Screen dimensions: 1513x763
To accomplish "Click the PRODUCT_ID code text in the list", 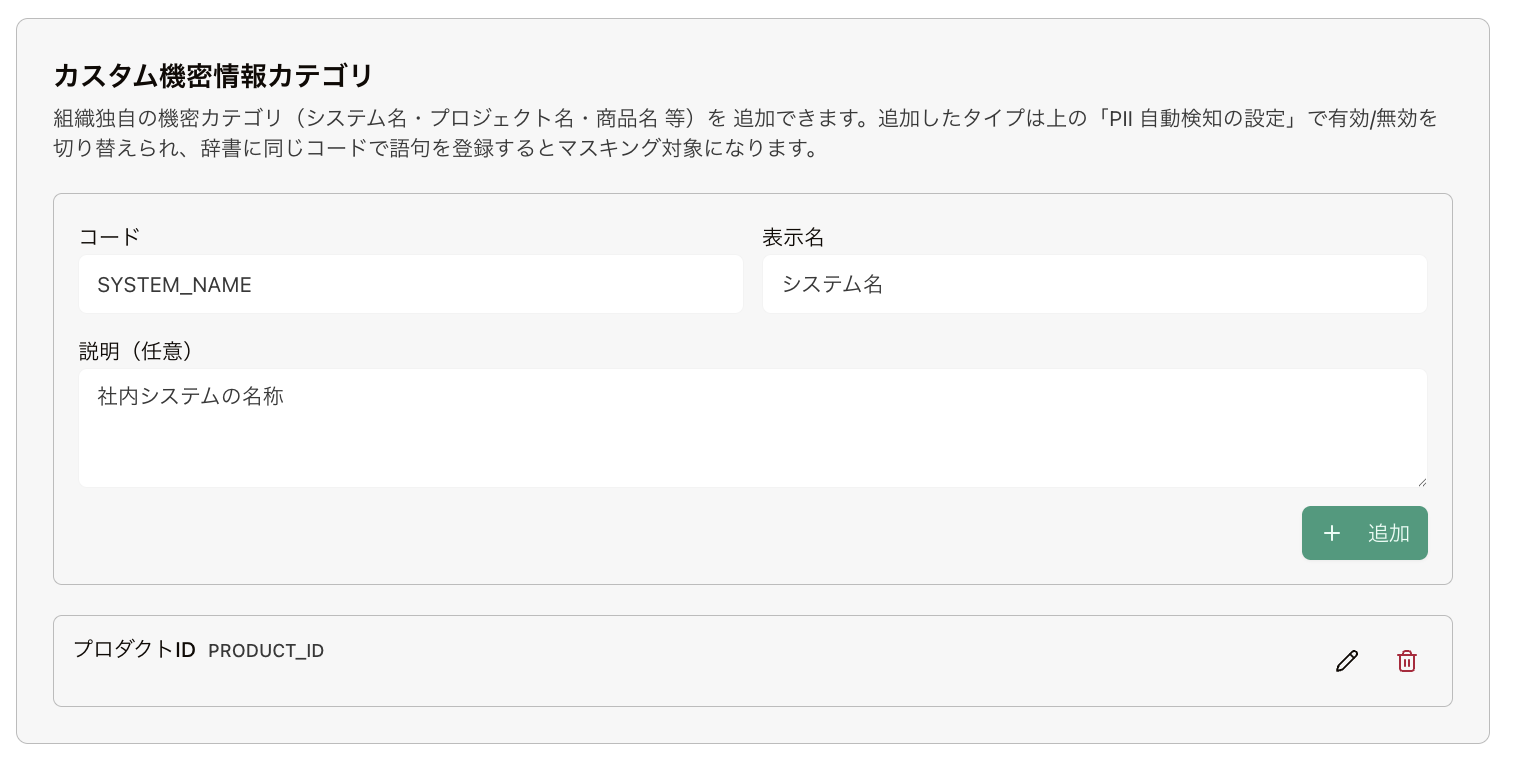I will tap(266, 651).
